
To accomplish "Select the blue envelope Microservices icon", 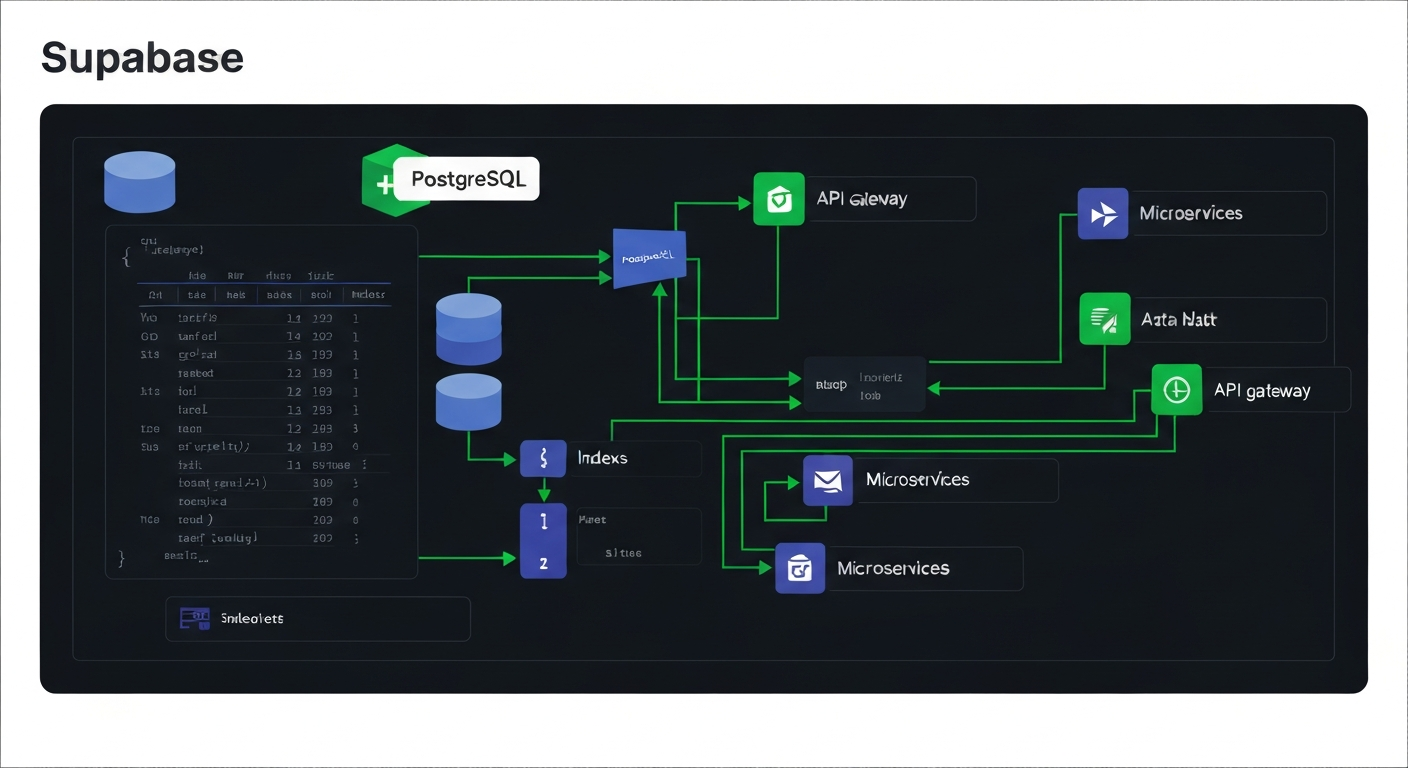I will tap(828, 480).
